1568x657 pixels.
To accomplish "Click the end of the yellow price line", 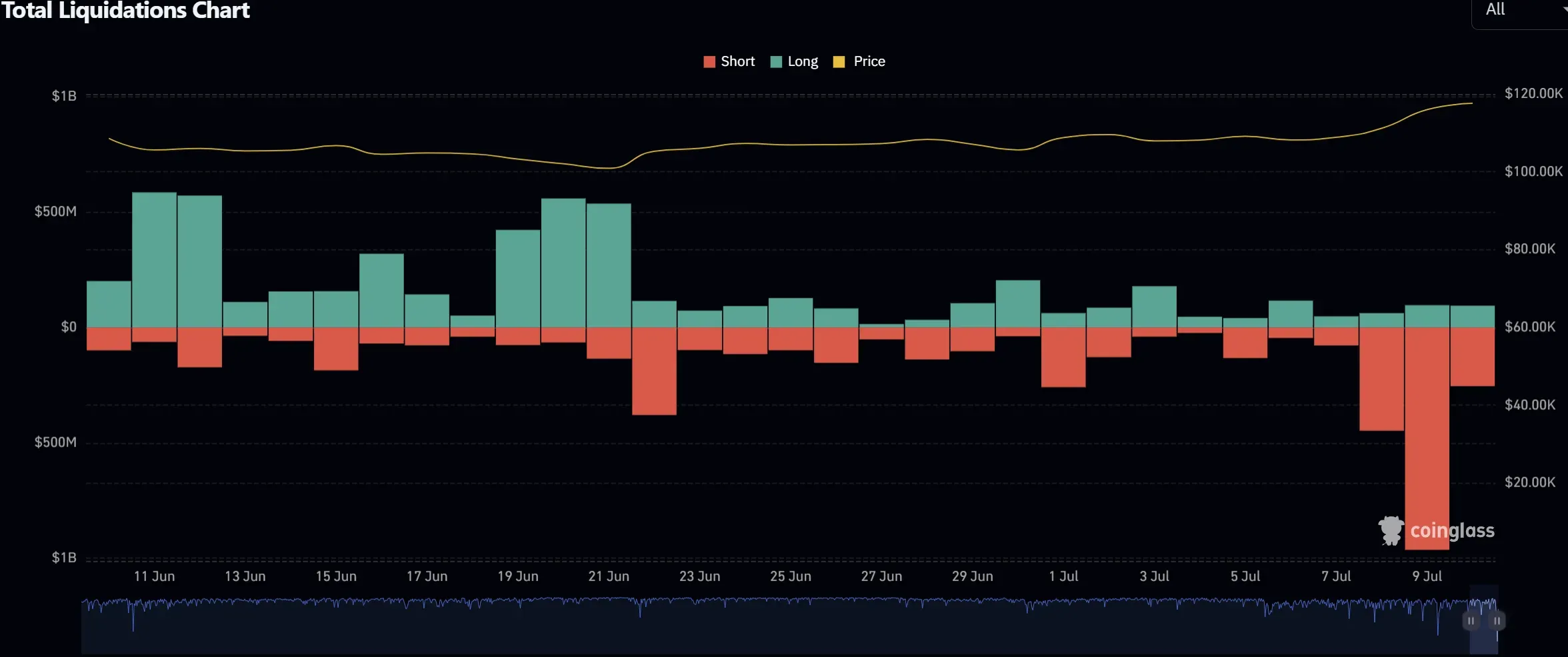I will (x=1471, y=103).
